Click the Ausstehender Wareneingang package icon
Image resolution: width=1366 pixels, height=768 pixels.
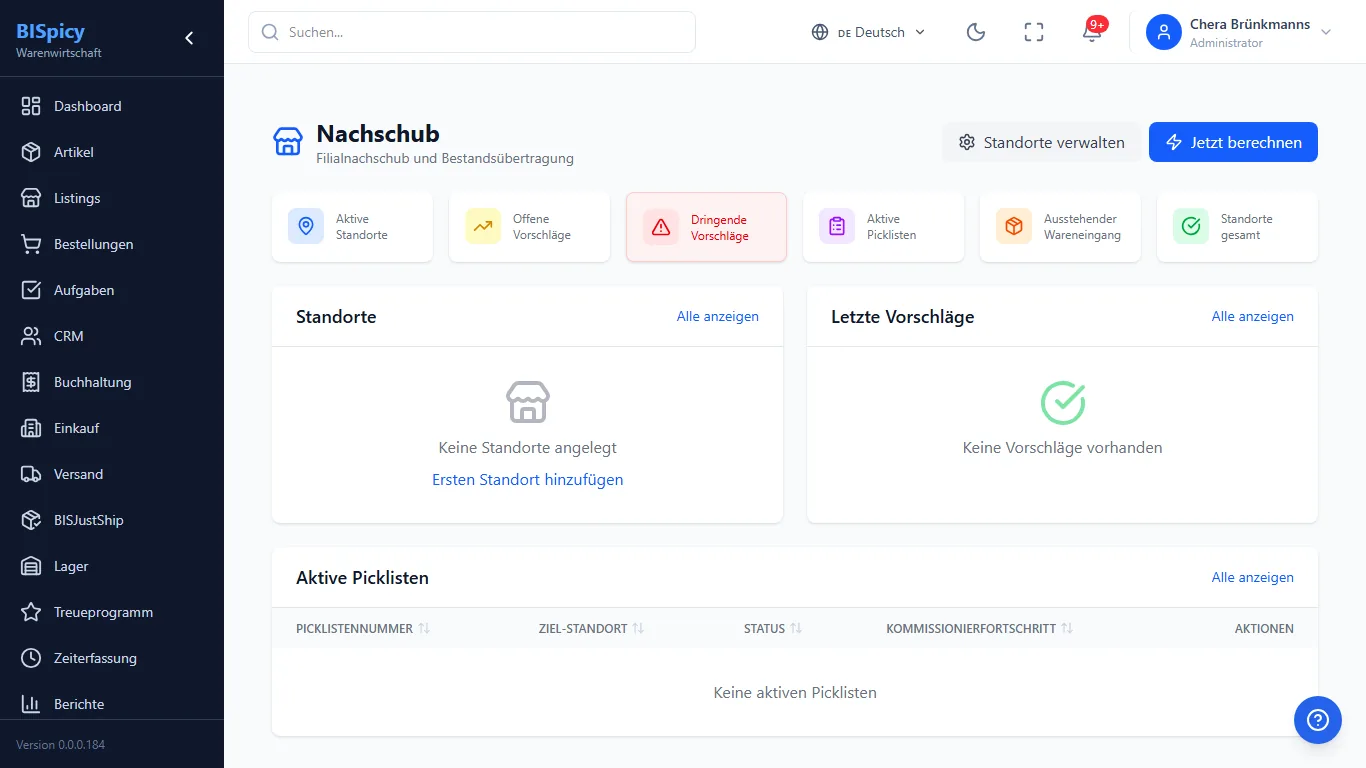[x=1014, y=227]
